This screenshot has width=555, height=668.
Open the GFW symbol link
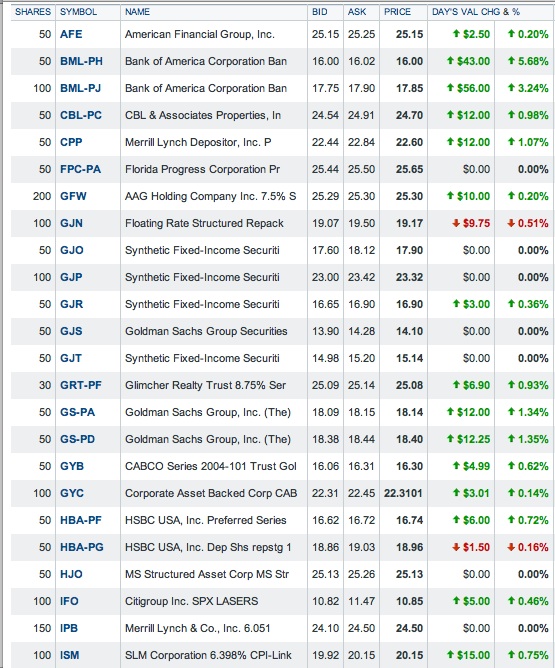click(x=73, y=196)
